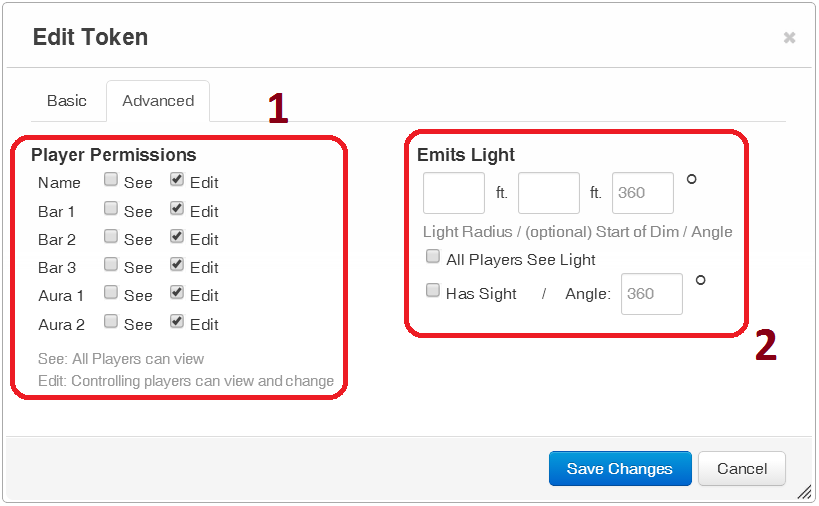
Task: Toggle See checkbox for Bar 3
Action: pos(111,266)
